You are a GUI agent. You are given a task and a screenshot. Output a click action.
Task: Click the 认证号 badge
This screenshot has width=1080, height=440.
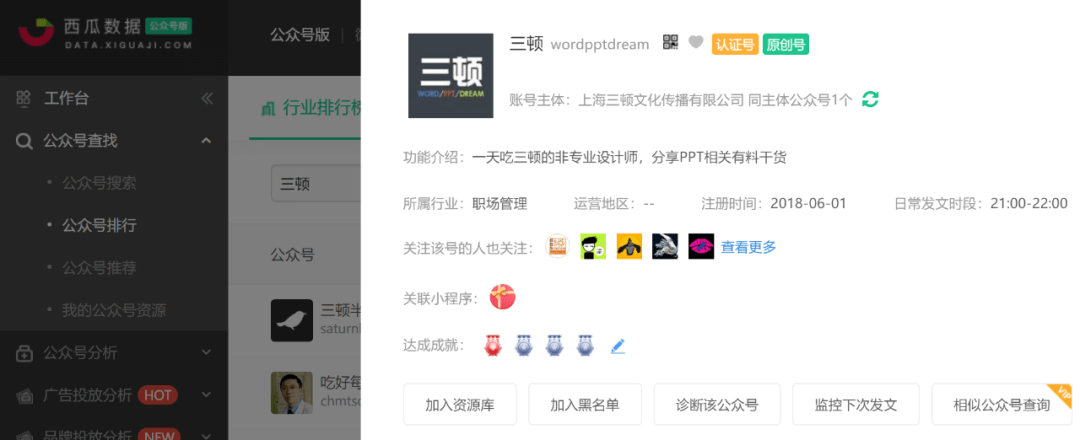tap(735, 45)
